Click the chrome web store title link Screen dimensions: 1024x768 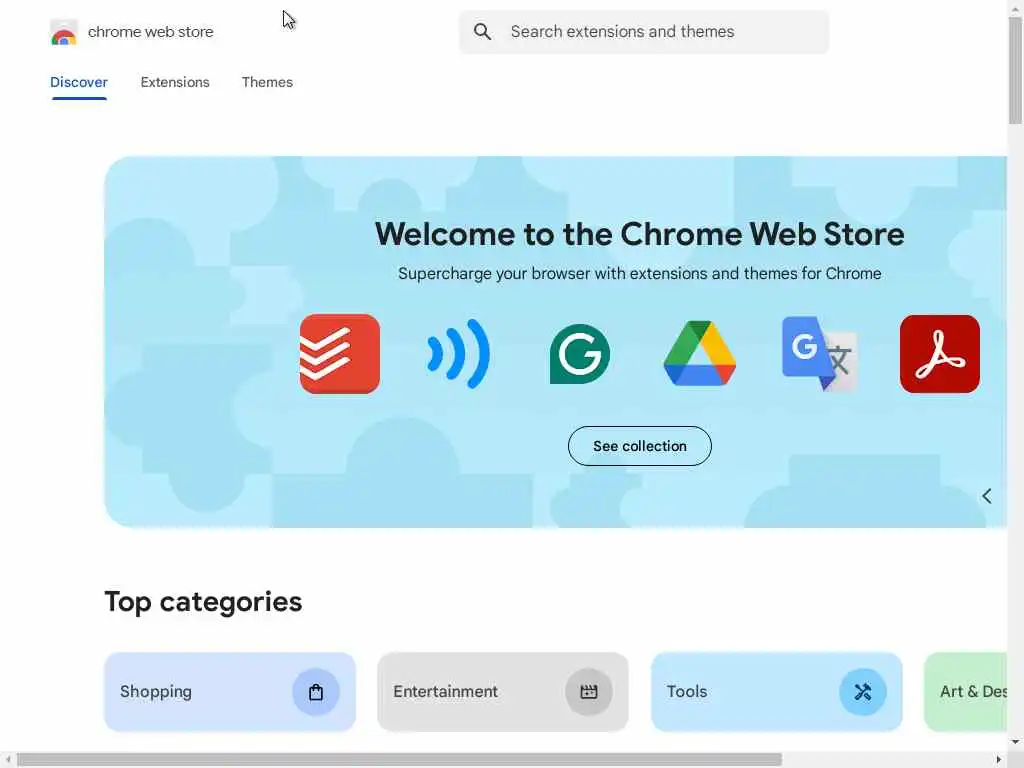click(x=150, y=32)
